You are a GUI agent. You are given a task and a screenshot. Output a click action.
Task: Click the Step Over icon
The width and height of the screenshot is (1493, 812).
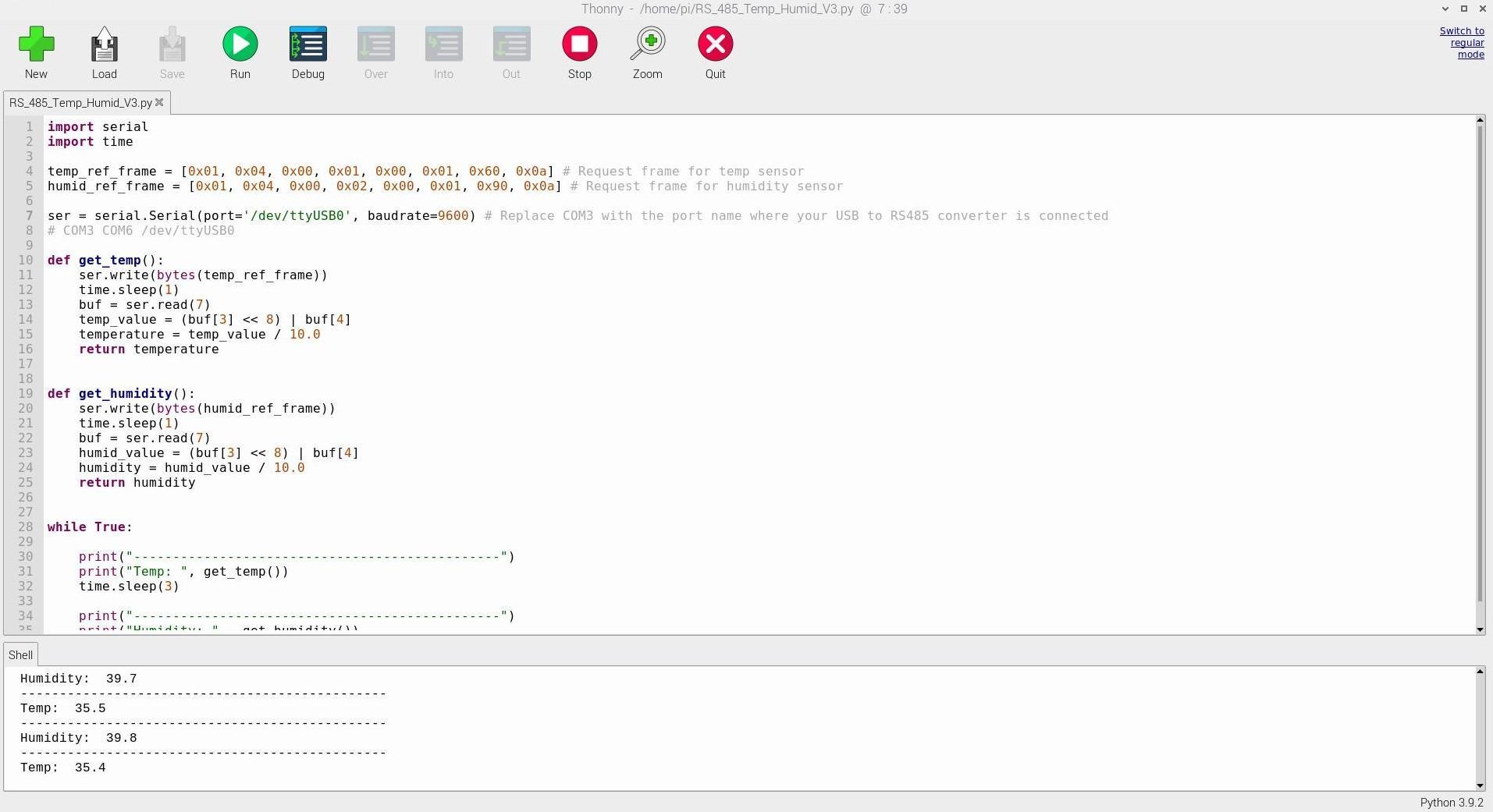click(x=375, y=44)
